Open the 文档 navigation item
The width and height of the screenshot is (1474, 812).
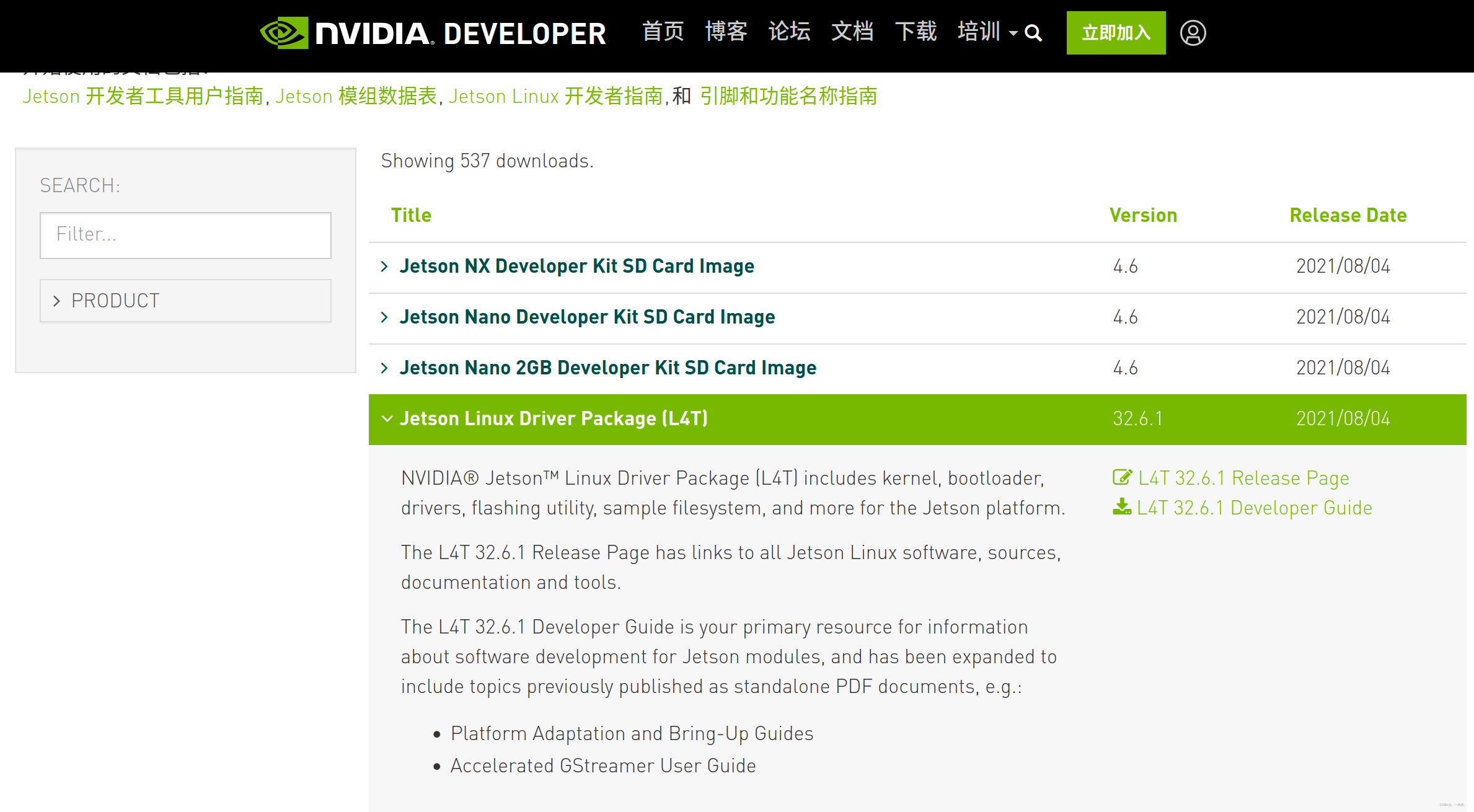[852, 32]
